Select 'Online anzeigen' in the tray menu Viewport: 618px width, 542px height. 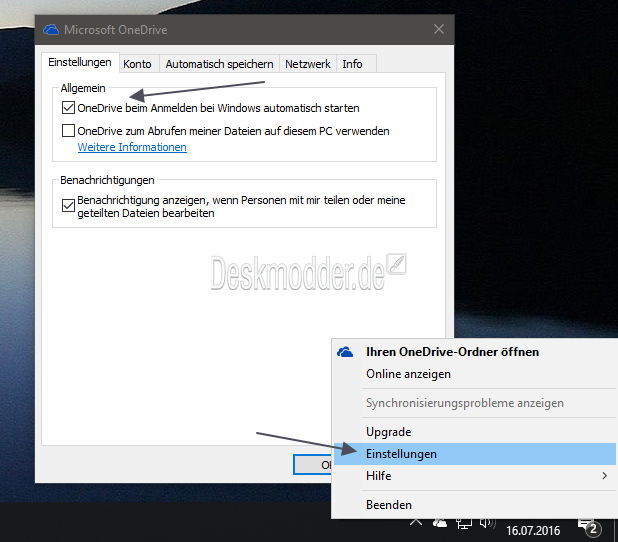475,374
